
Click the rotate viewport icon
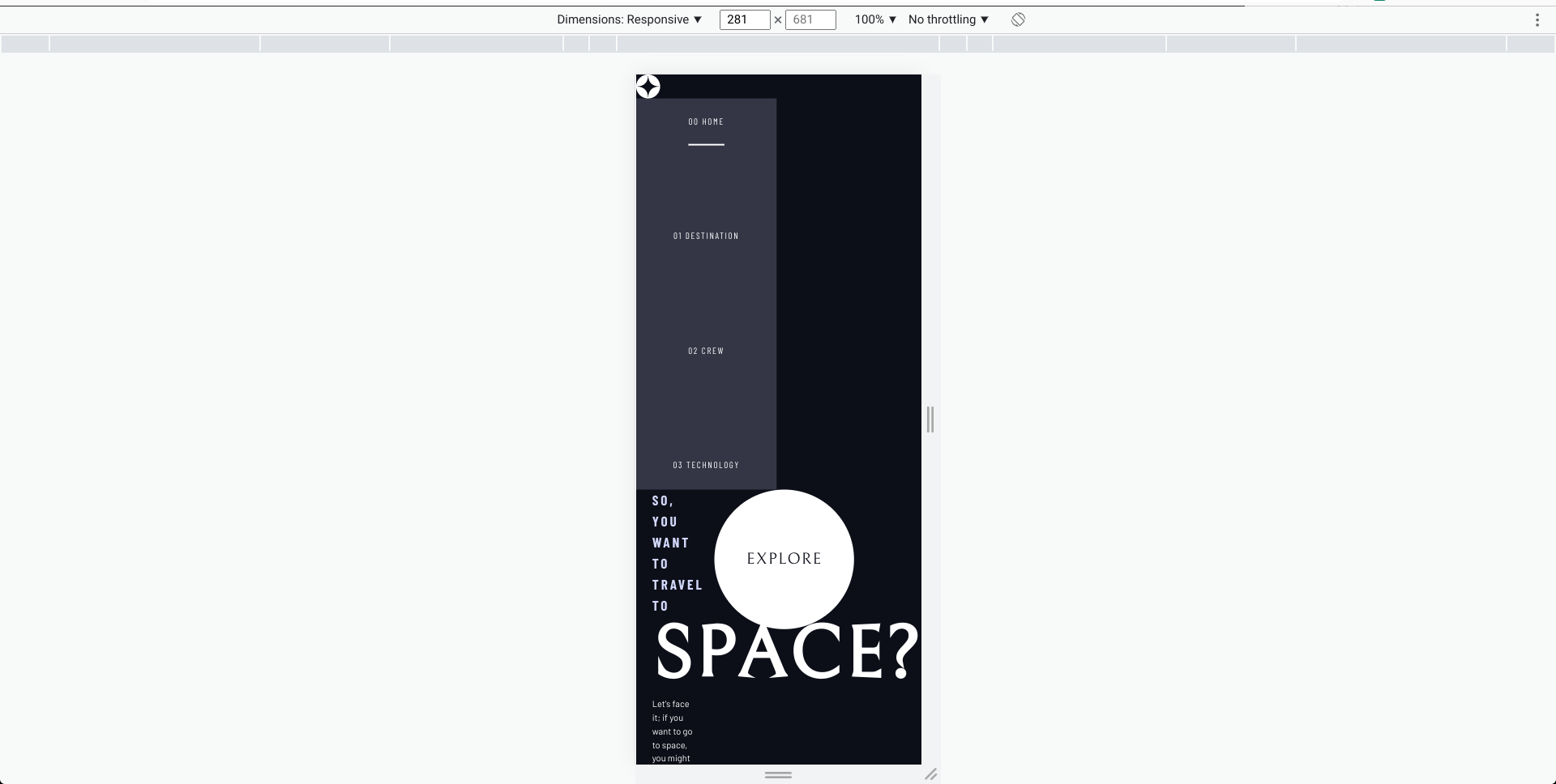coord(1018,19)
